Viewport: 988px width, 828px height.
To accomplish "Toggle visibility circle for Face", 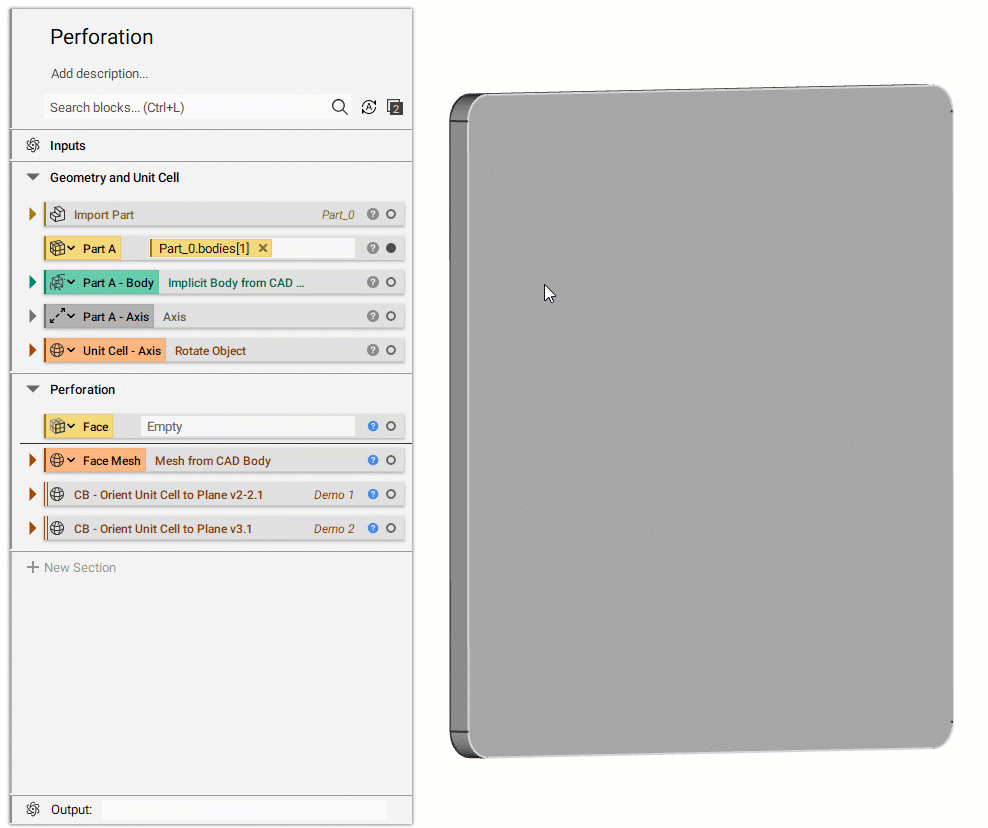I will pyautogui.click(x=391, y=427).
